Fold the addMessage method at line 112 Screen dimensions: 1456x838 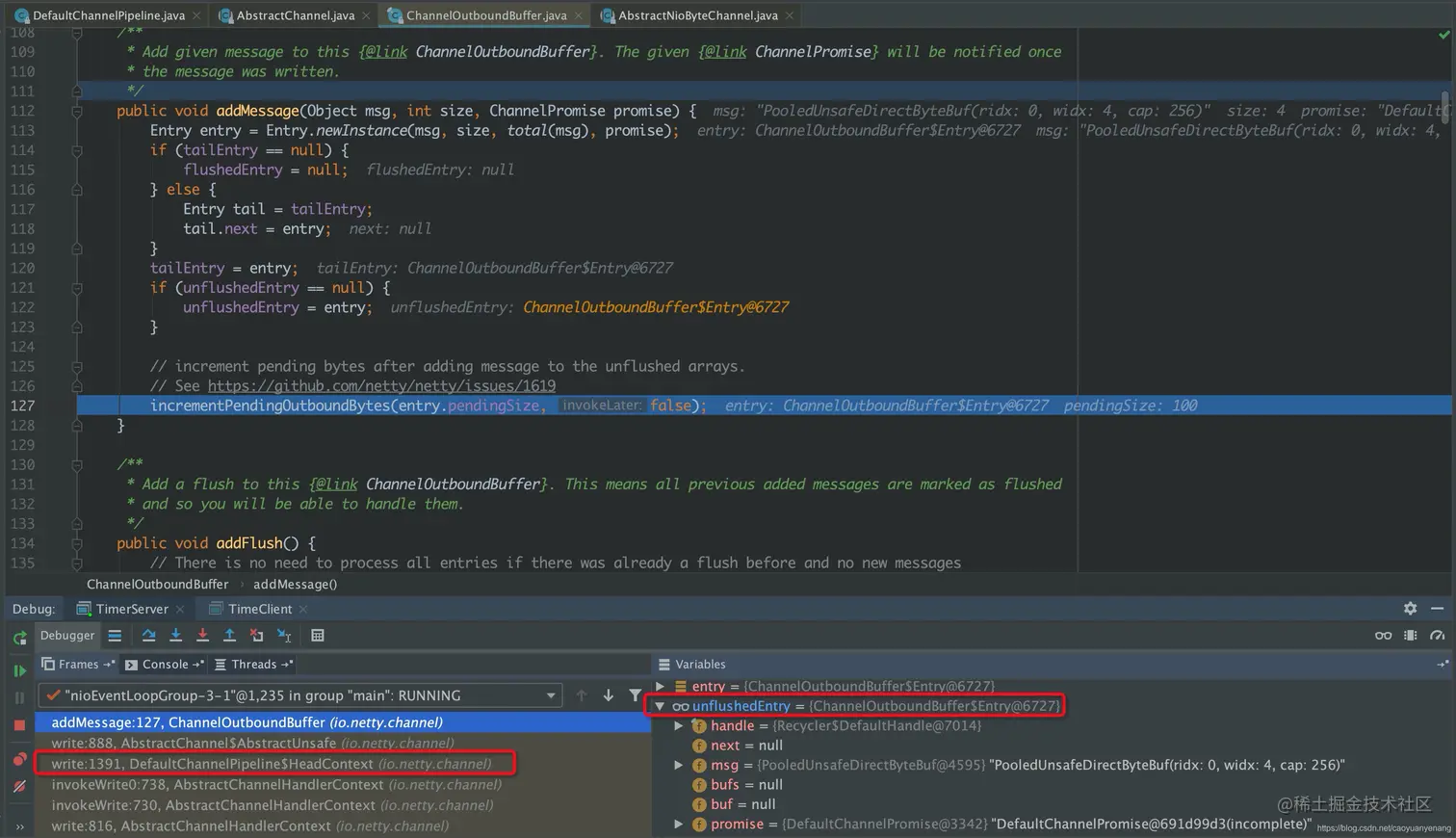[x=77, y=111]
